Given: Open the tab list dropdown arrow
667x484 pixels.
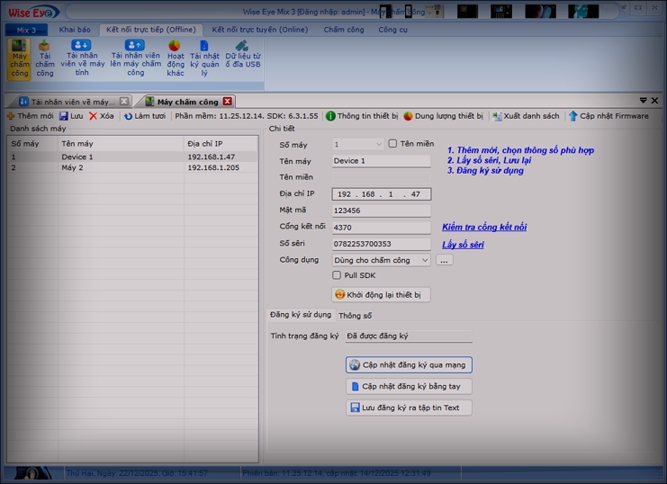Looking at the screenshot, I should [x=643, y=101].
